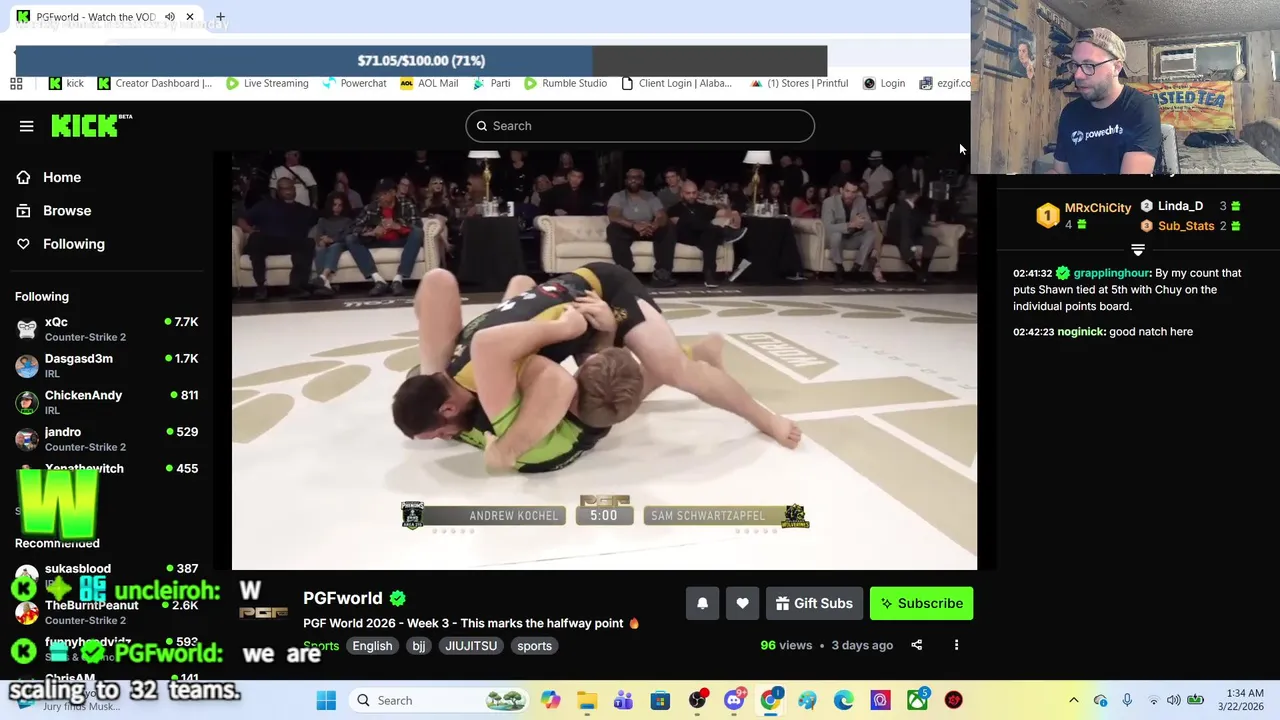The height and width of the screenshot is (720, 1280).
Task: Open ChickenAndy channel in Following list
Action: (107, 402)
